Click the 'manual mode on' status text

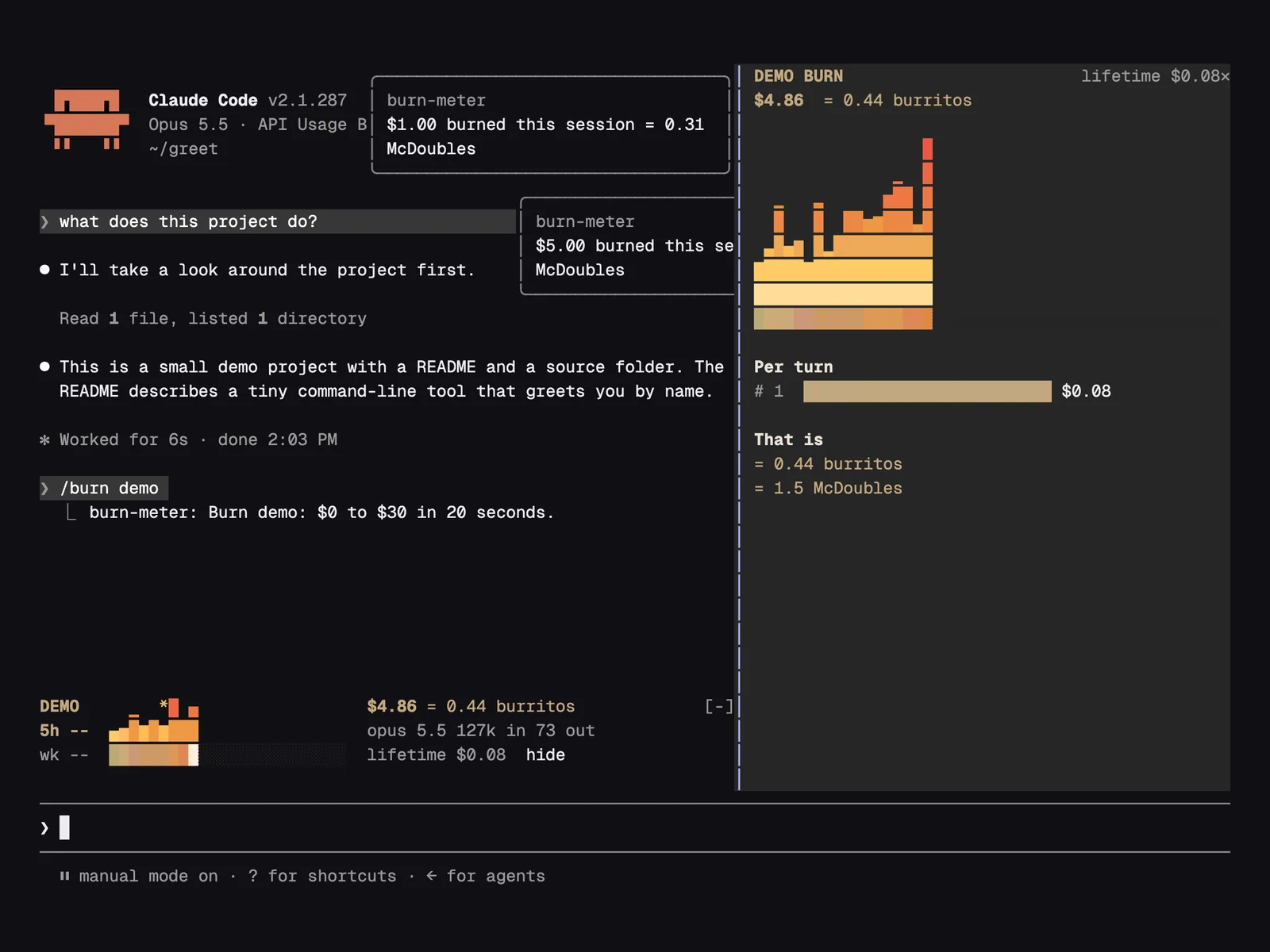[x=148, y=876]
